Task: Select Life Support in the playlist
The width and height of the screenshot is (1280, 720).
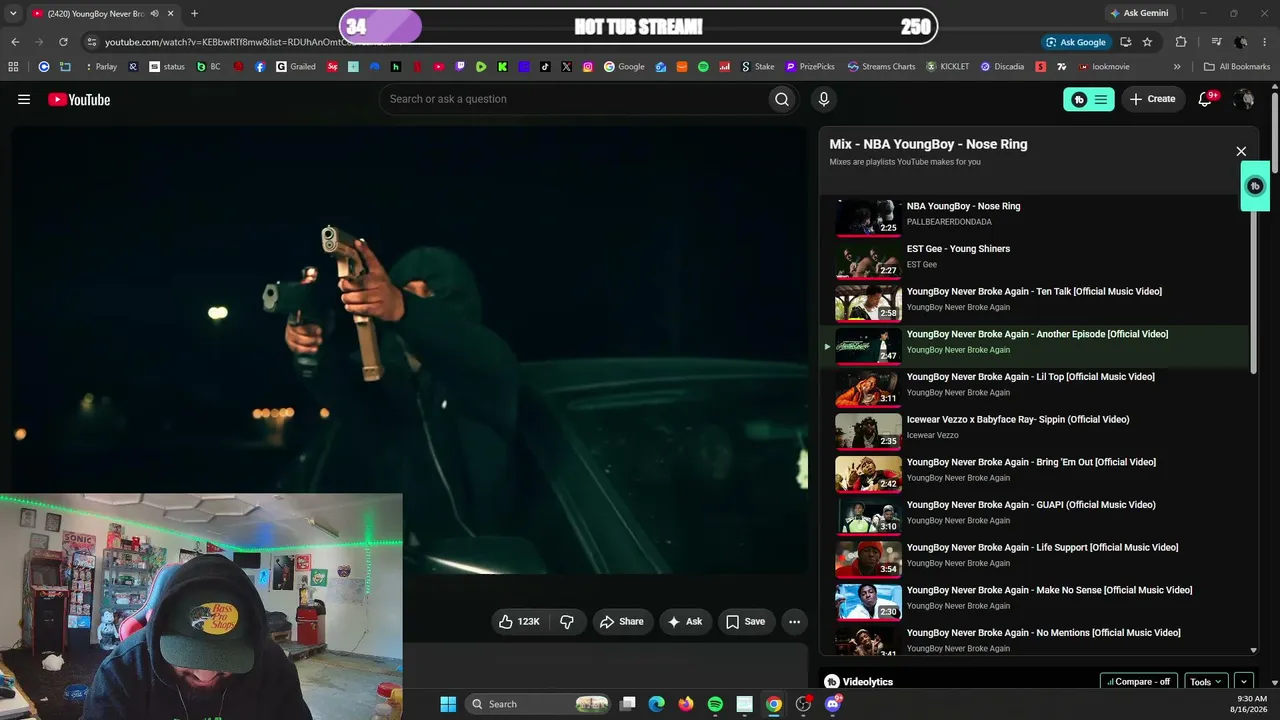Action: click(x=1035, y=557)
